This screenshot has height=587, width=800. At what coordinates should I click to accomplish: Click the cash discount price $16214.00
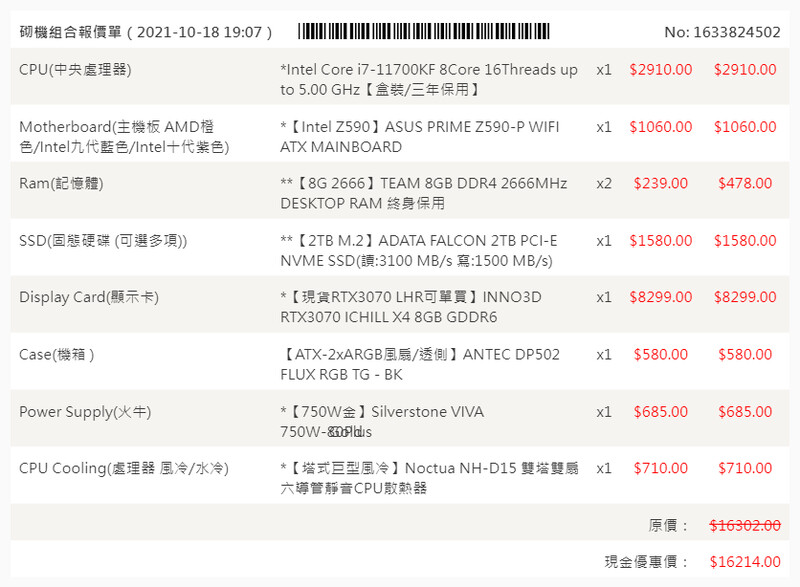745,562
